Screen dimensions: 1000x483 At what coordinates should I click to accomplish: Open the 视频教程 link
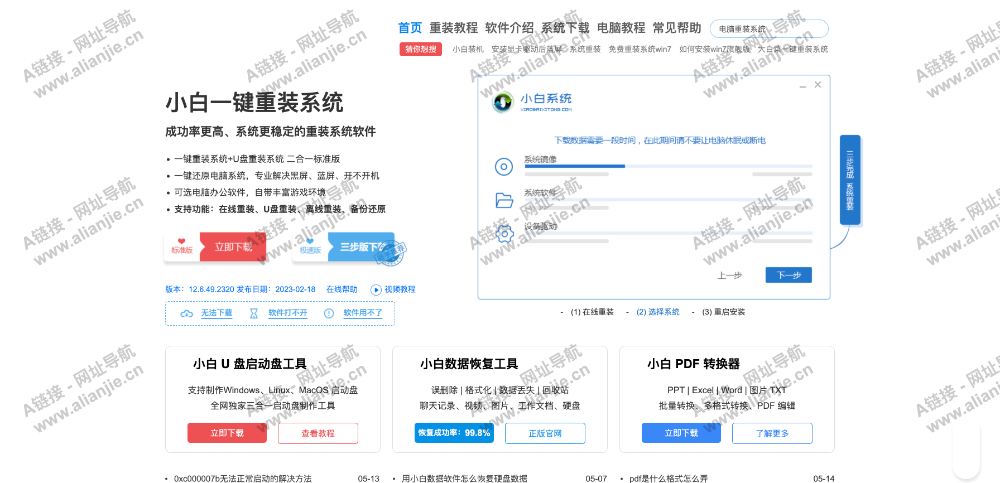pyautogui.click(x=400, y=289)
